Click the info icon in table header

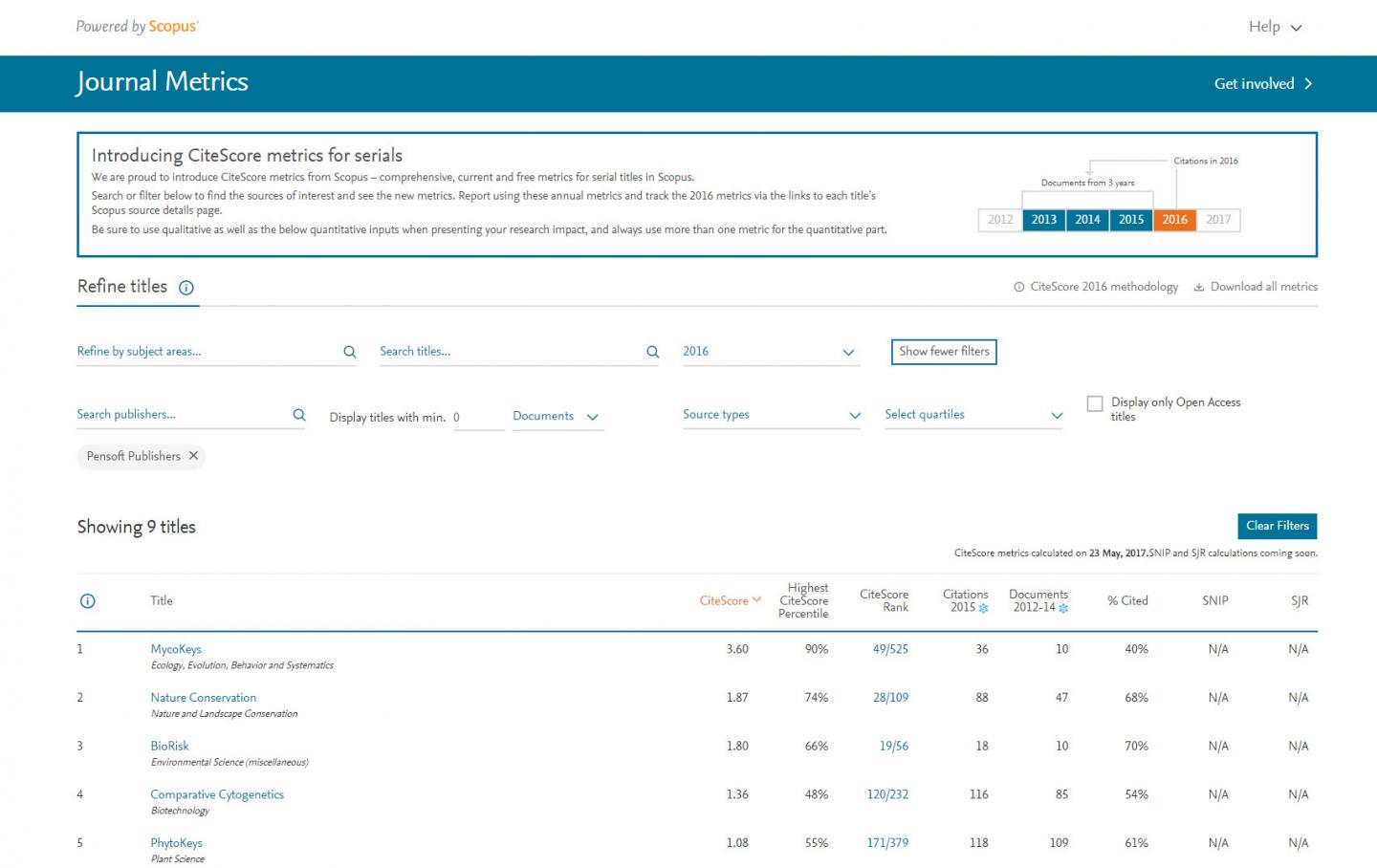87,601
